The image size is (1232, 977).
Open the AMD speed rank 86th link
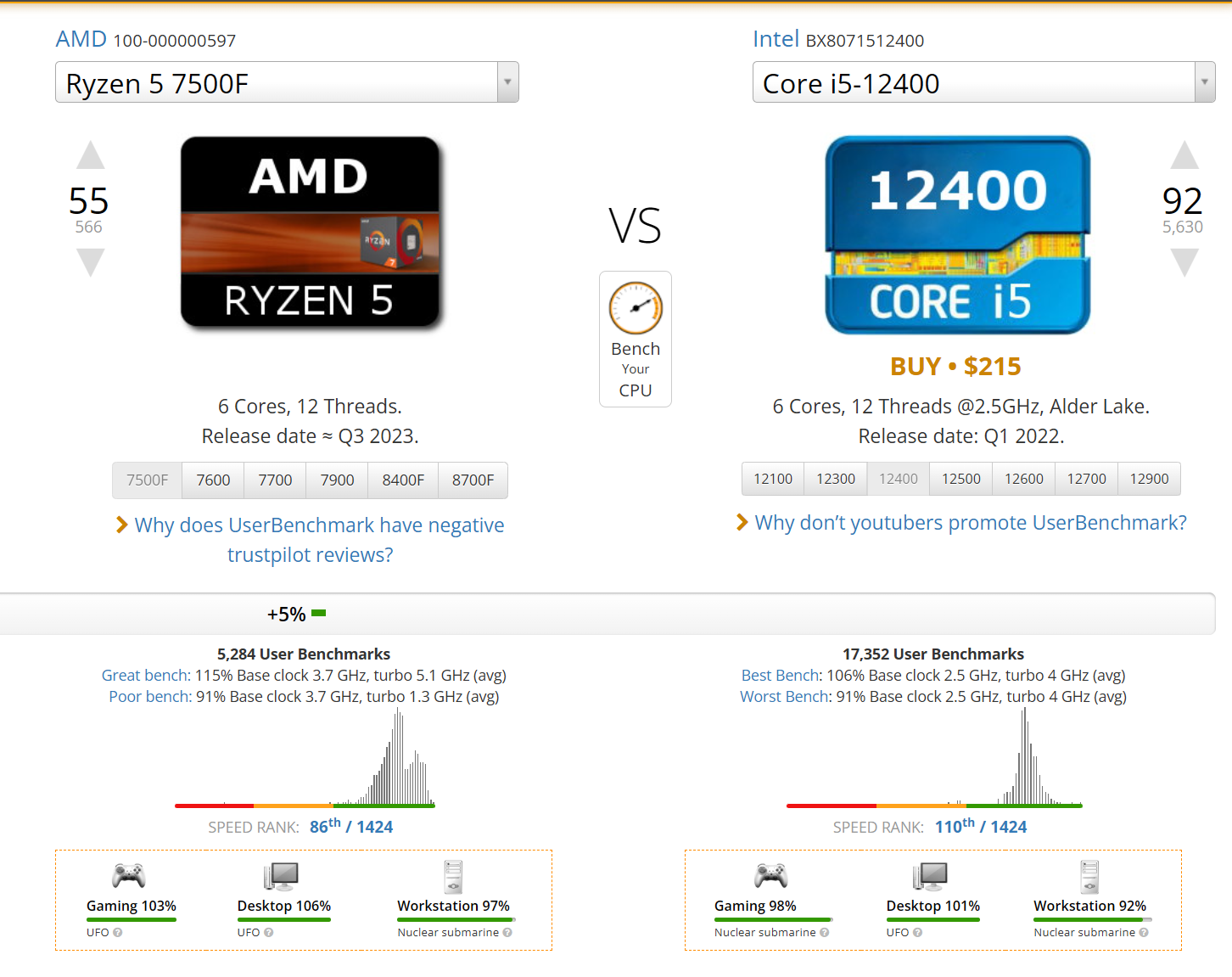[x=351, y=826]
